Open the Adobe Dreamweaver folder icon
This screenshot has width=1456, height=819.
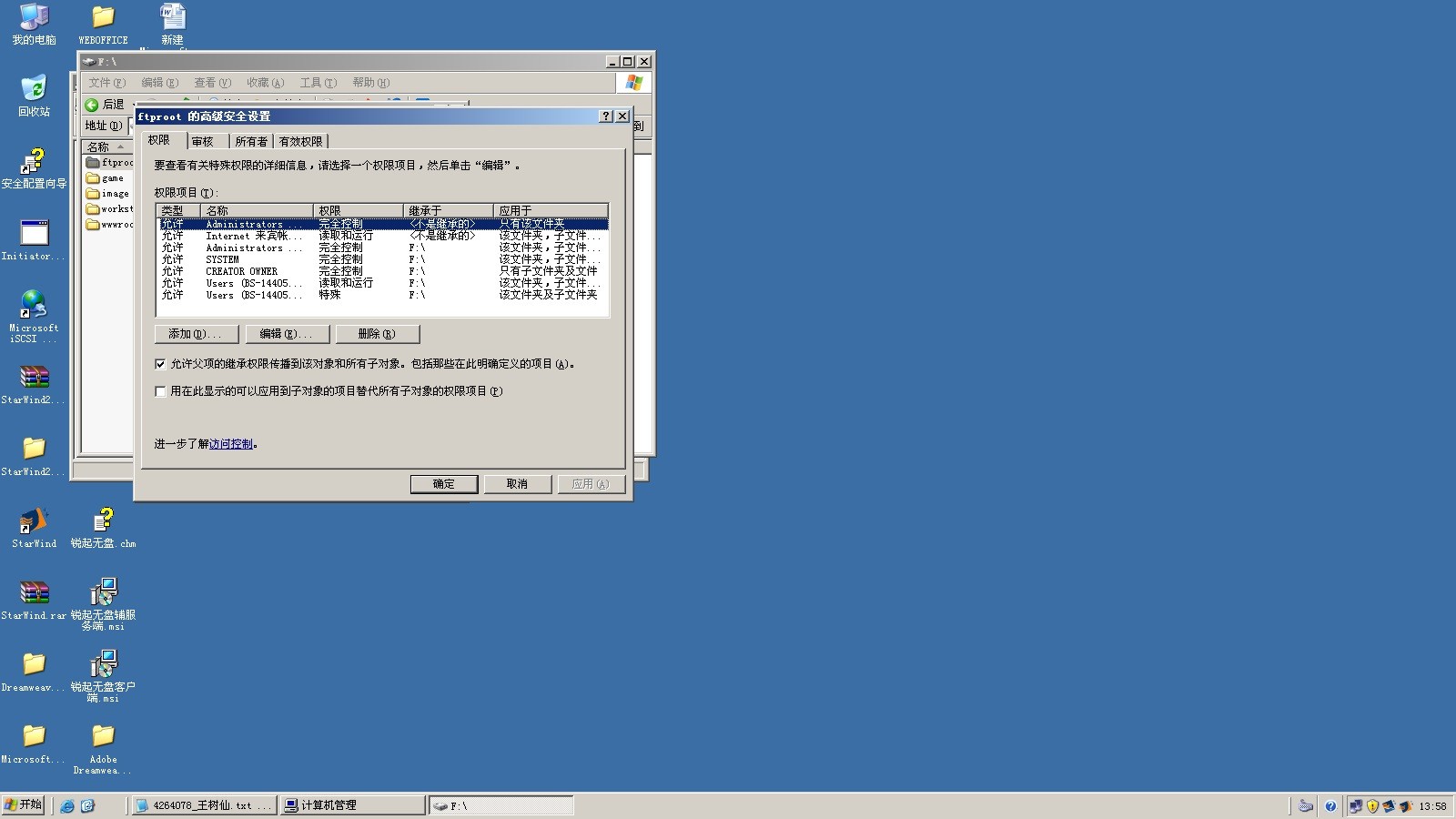103,737
